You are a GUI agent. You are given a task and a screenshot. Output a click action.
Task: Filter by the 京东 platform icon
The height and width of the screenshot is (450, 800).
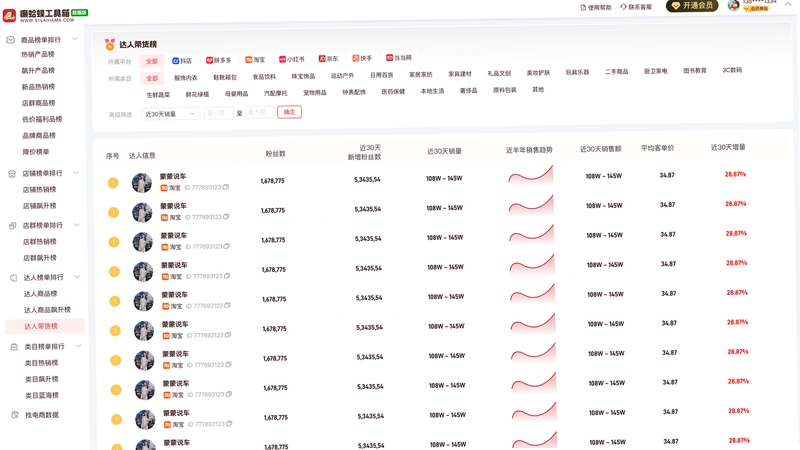coord(322,59)
